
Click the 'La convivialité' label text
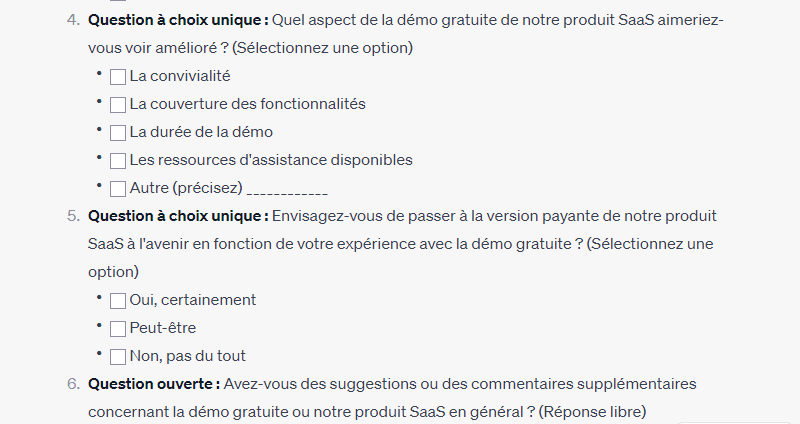[x=181, y=76]
